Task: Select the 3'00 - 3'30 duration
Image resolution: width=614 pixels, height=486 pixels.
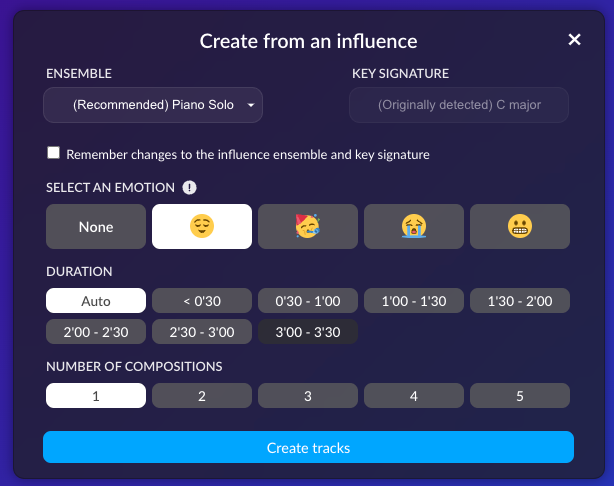Action: pos(308,332)
